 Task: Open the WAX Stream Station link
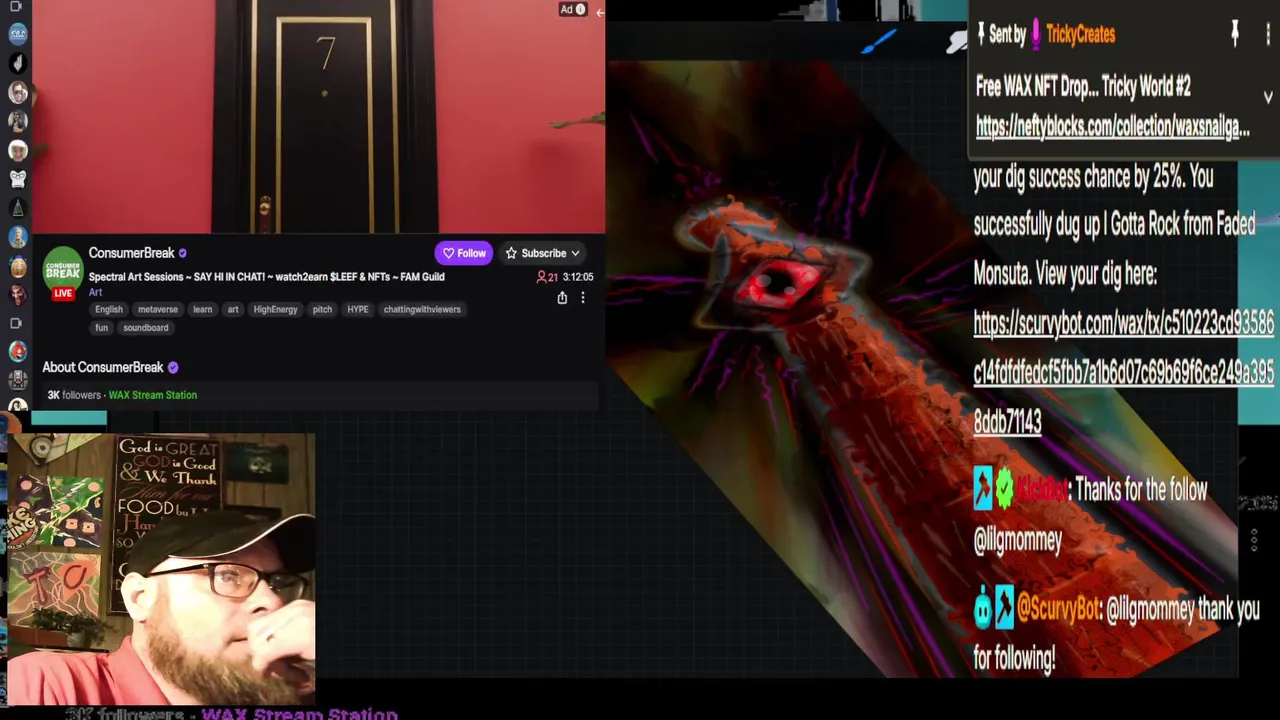152,395
